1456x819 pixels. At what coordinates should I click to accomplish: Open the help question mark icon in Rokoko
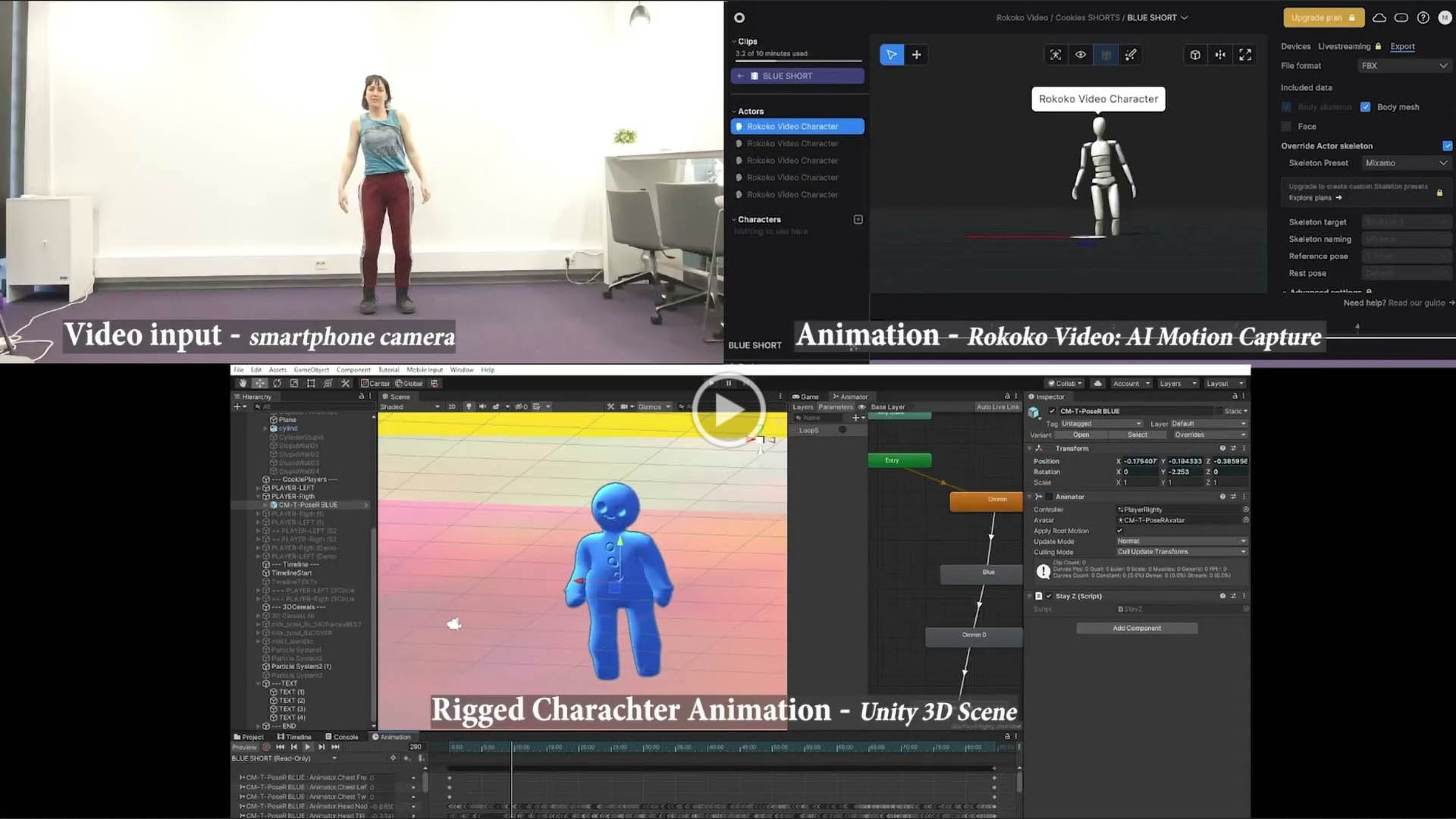tap(1423, 17)
